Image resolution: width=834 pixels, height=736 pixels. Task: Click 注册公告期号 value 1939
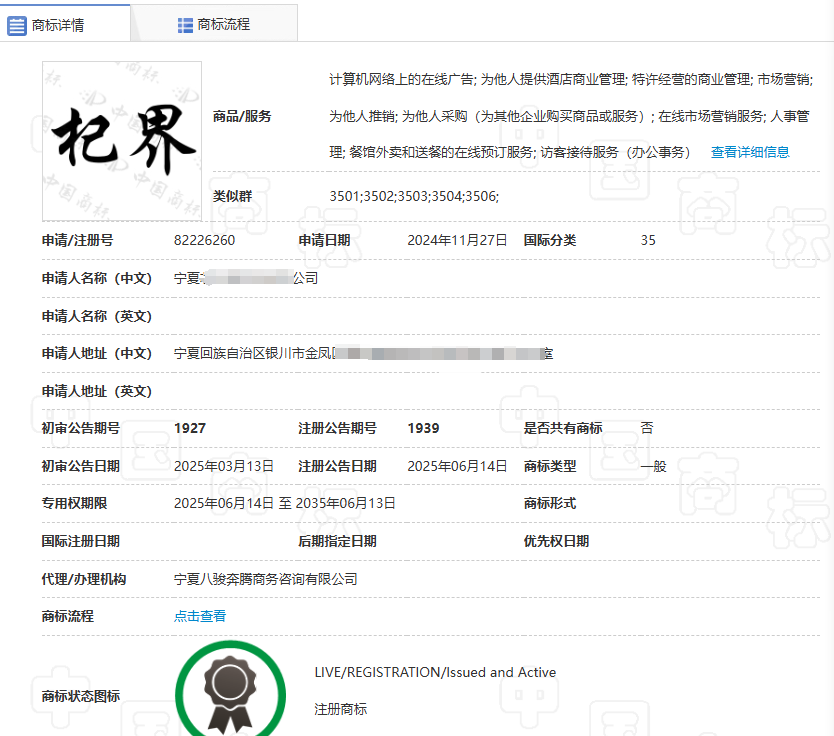pyautogui.click(x=423, y=428)
